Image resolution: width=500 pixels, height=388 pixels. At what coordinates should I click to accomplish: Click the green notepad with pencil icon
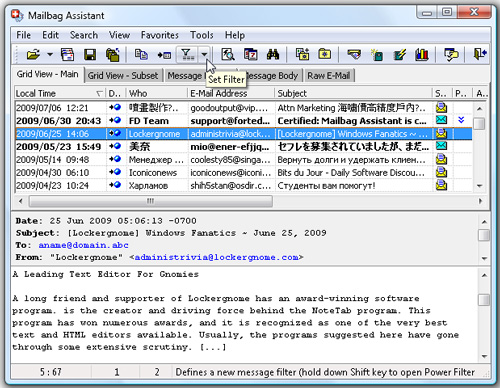coord(399,54)
